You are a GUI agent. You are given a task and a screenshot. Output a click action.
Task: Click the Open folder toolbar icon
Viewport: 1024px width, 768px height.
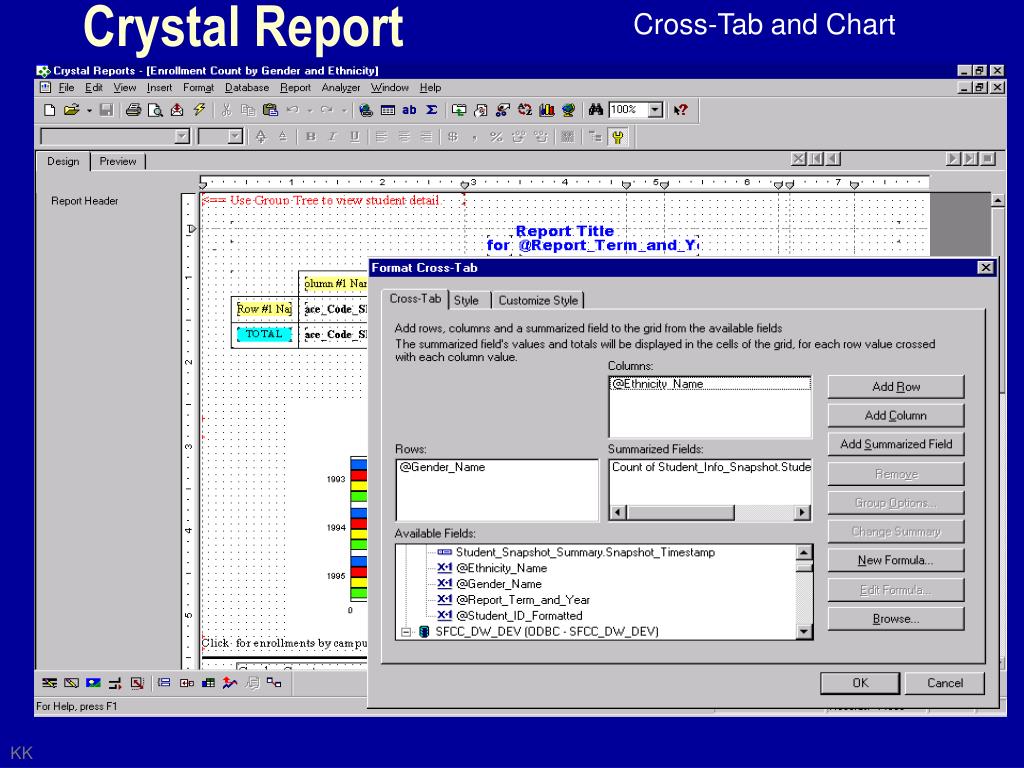[x=71, y=110]
